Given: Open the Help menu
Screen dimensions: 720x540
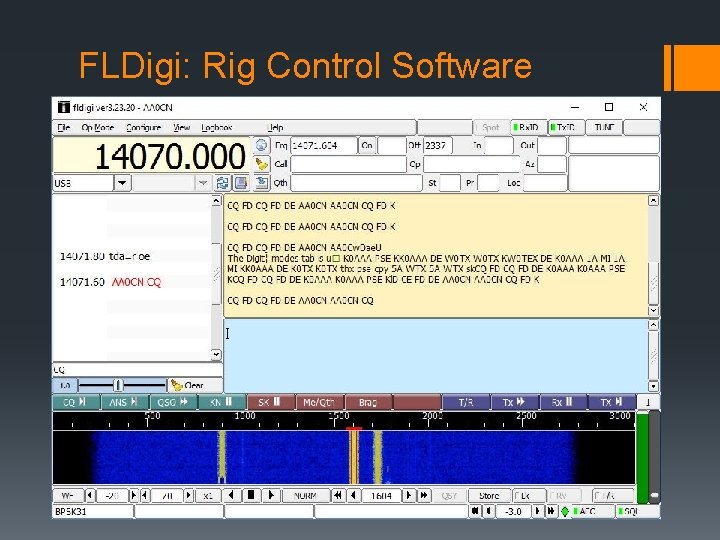Looking at the screenshot, I should pyautogui.click(x=275, y=127).
